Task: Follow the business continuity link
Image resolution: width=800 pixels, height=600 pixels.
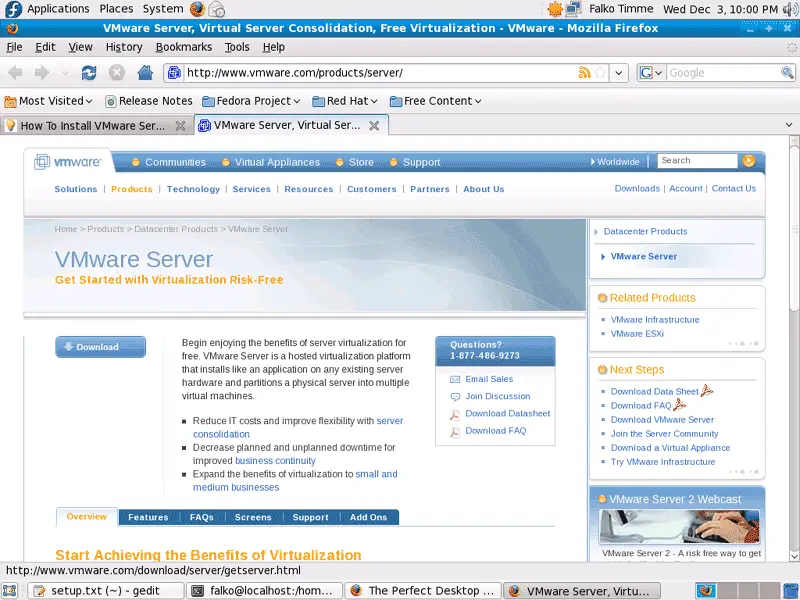Action: [x=275, y=461]
